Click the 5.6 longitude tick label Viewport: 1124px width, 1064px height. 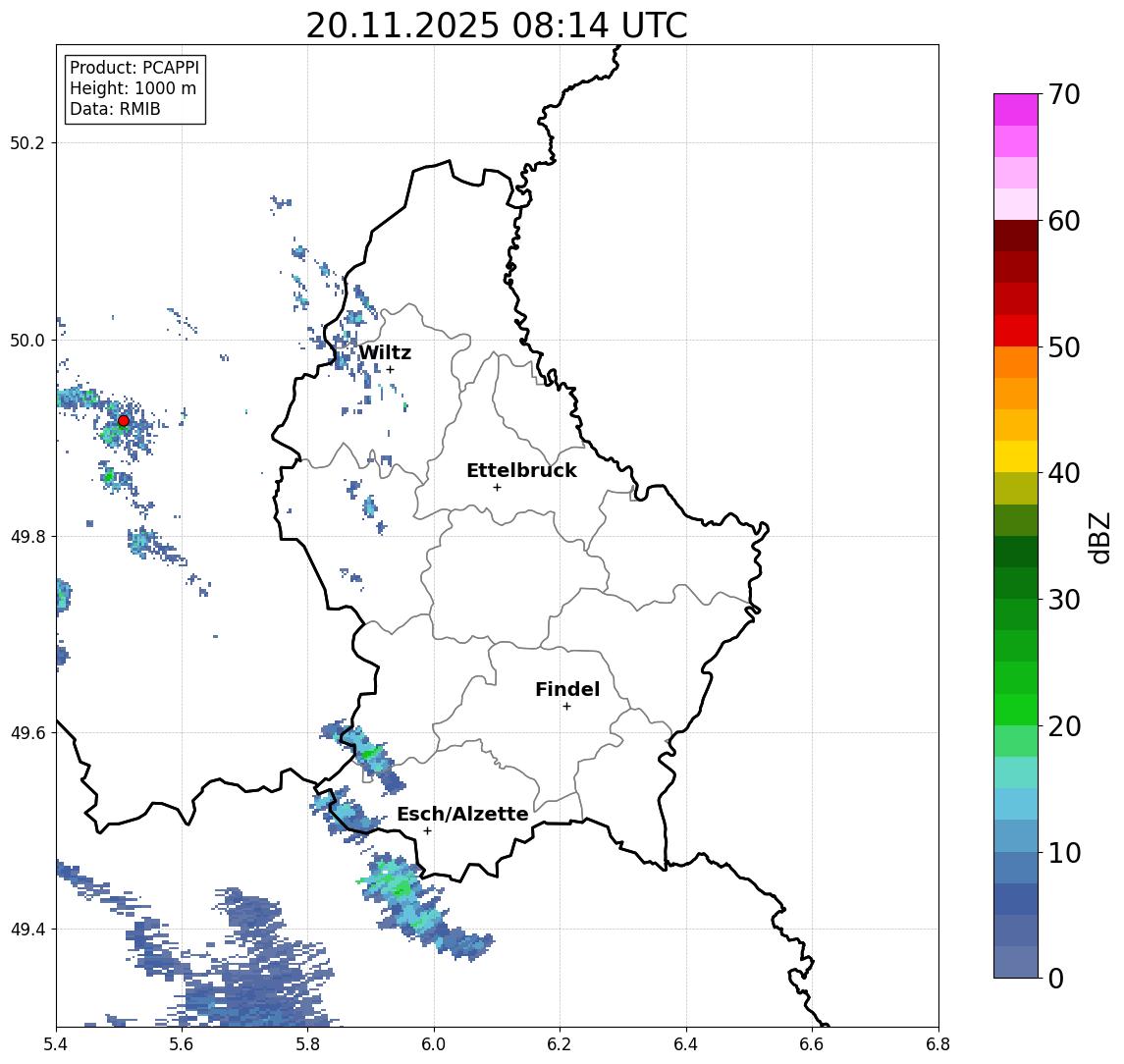[x=182, y=1044]
